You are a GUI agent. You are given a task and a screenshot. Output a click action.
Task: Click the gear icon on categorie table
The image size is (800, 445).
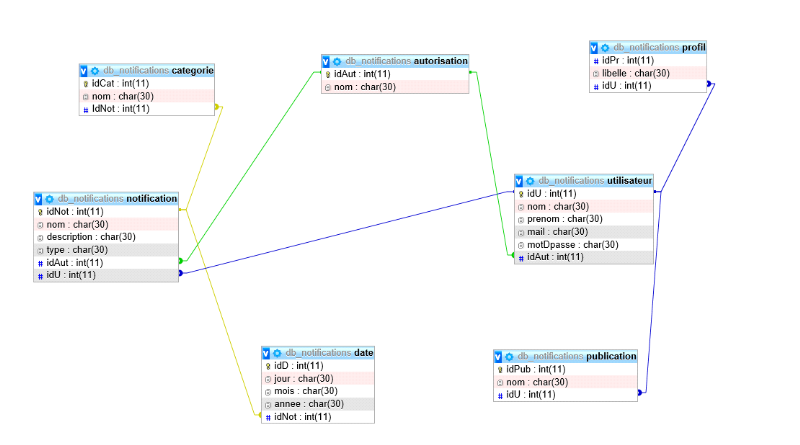coord(95,71)
